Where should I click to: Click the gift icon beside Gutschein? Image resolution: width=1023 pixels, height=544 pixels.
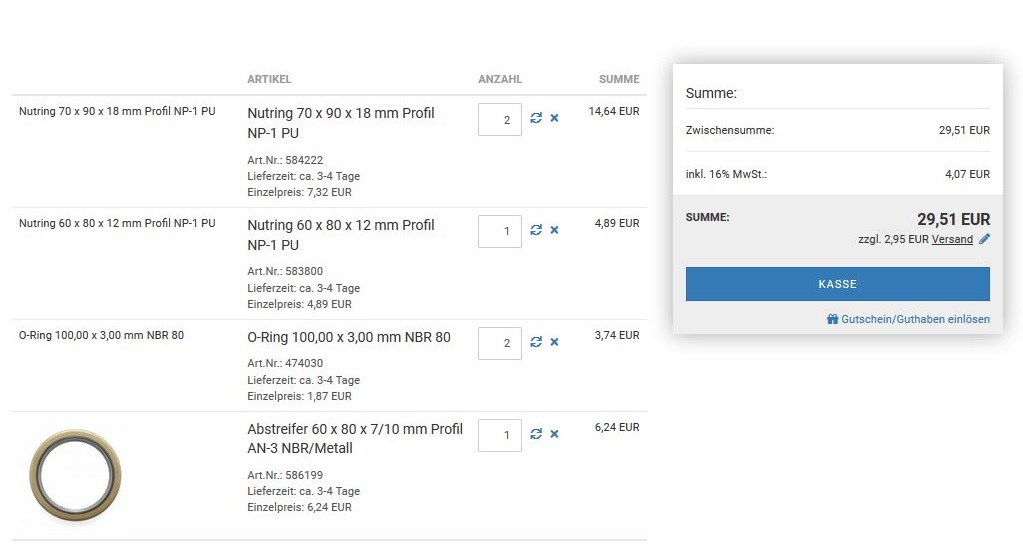832,319
